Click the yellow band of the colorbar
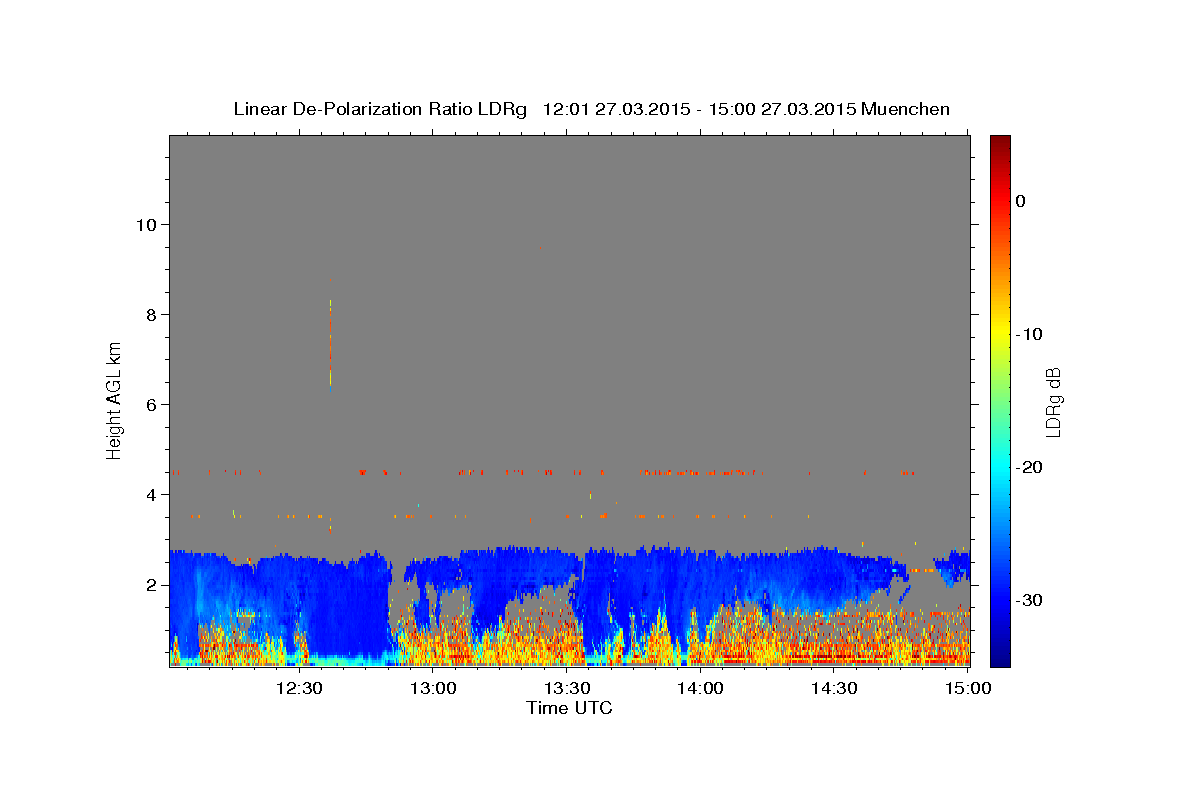 (x=1000, y=334)
